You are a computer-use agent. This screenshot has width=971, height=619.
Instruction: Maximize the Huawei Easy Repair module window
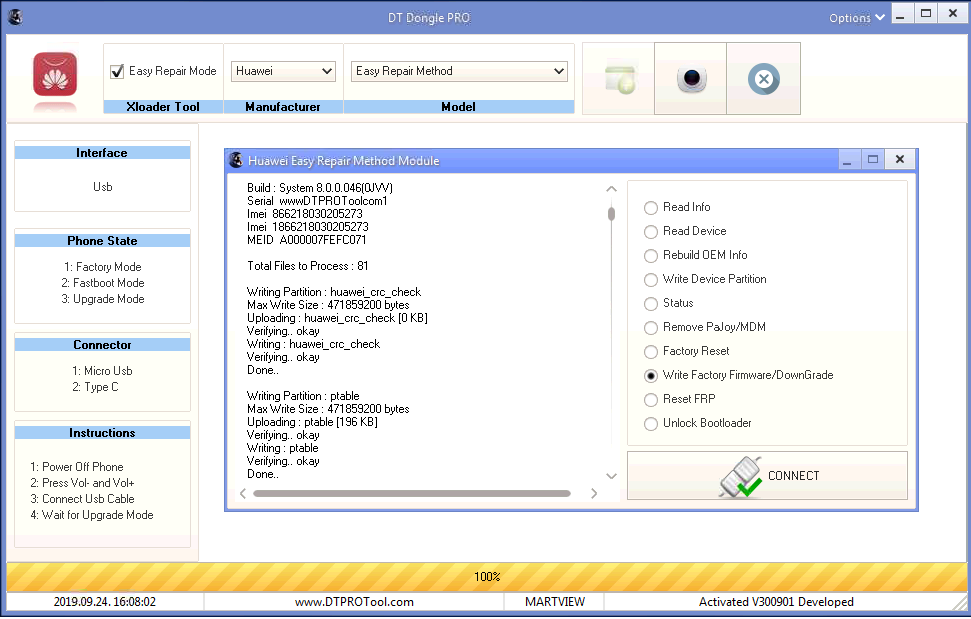(x=873, y=160)
